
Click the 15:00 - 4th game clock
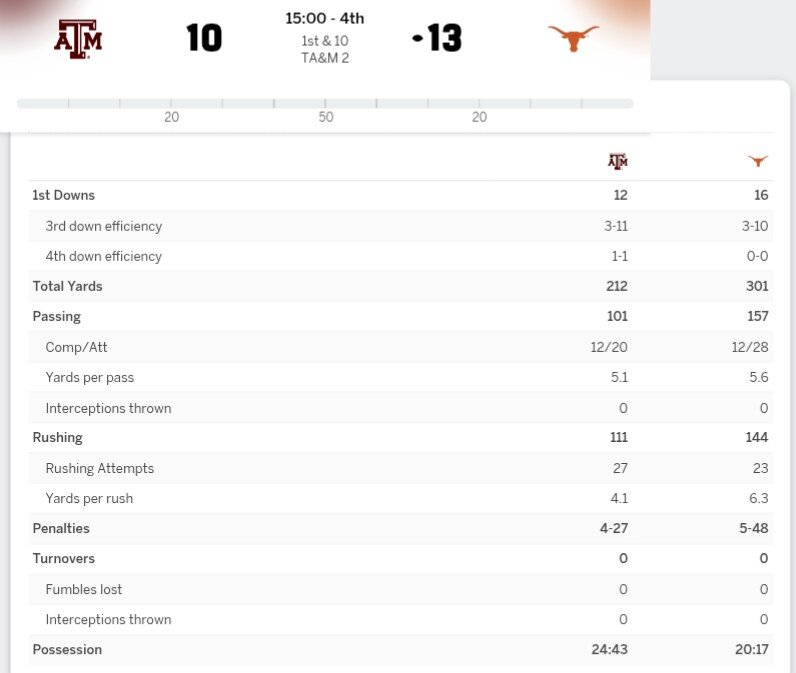[x=325, y=19]
